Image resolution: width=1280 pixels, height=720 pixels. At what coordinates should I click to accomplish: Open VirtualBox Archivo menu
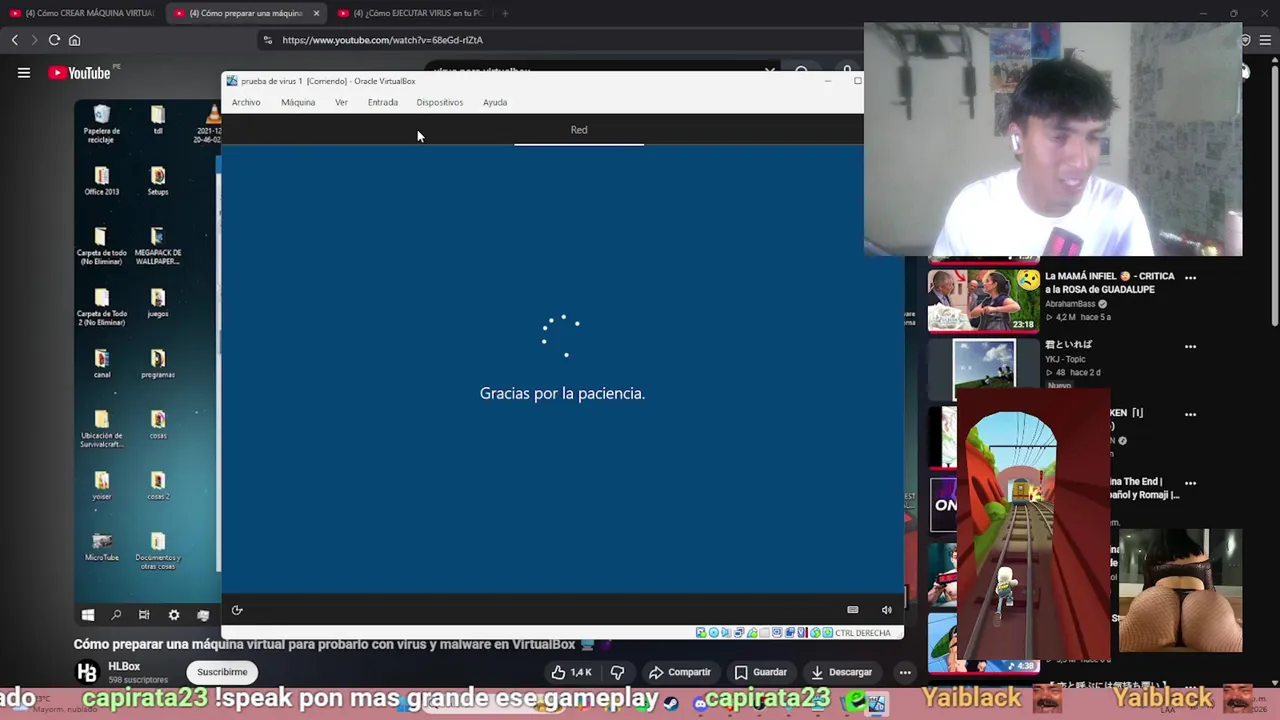[x=246, y=102]
